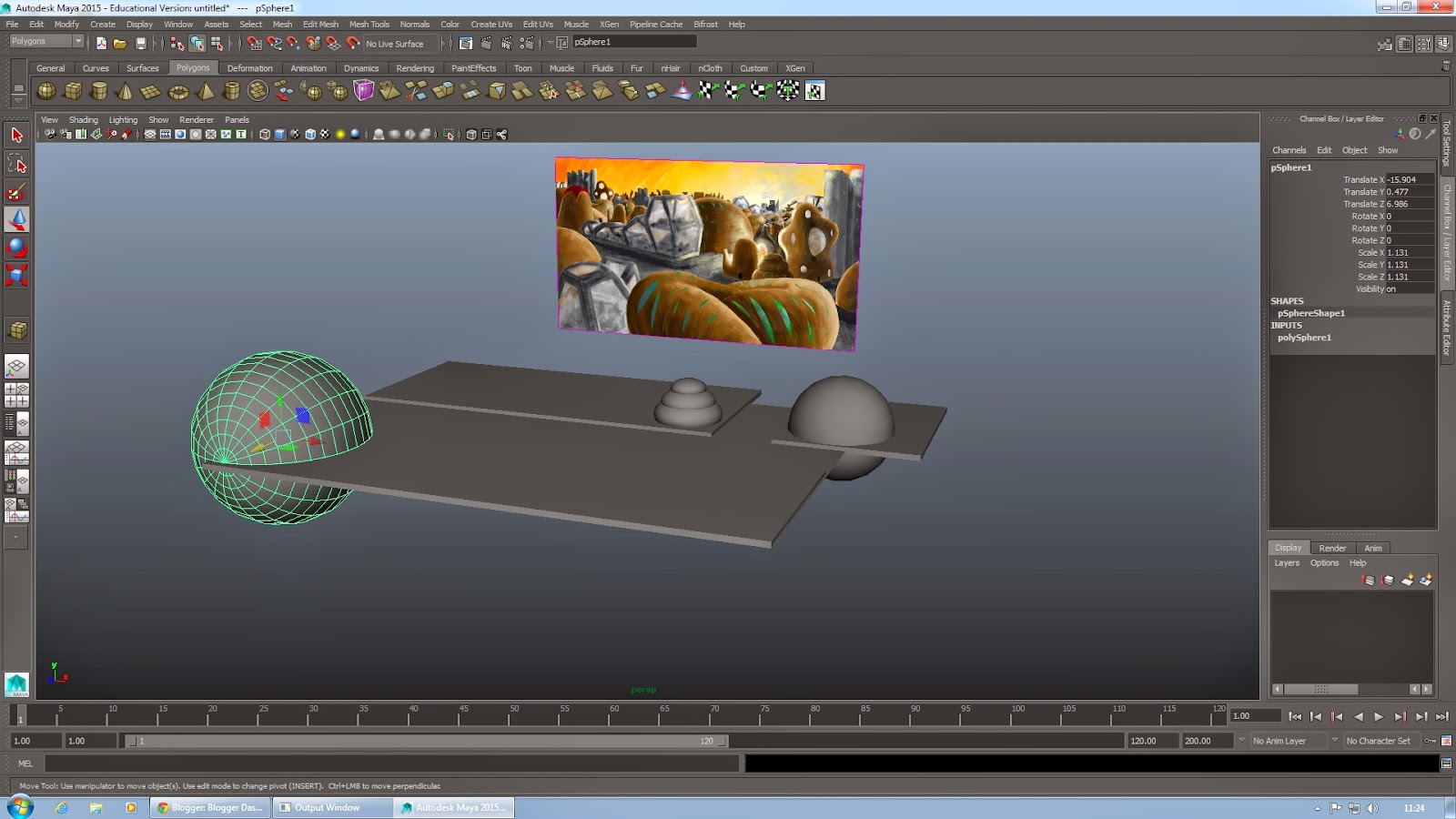Go to start of playback range
This screenshot has height=819, width=1456.
coord(1295,717)
